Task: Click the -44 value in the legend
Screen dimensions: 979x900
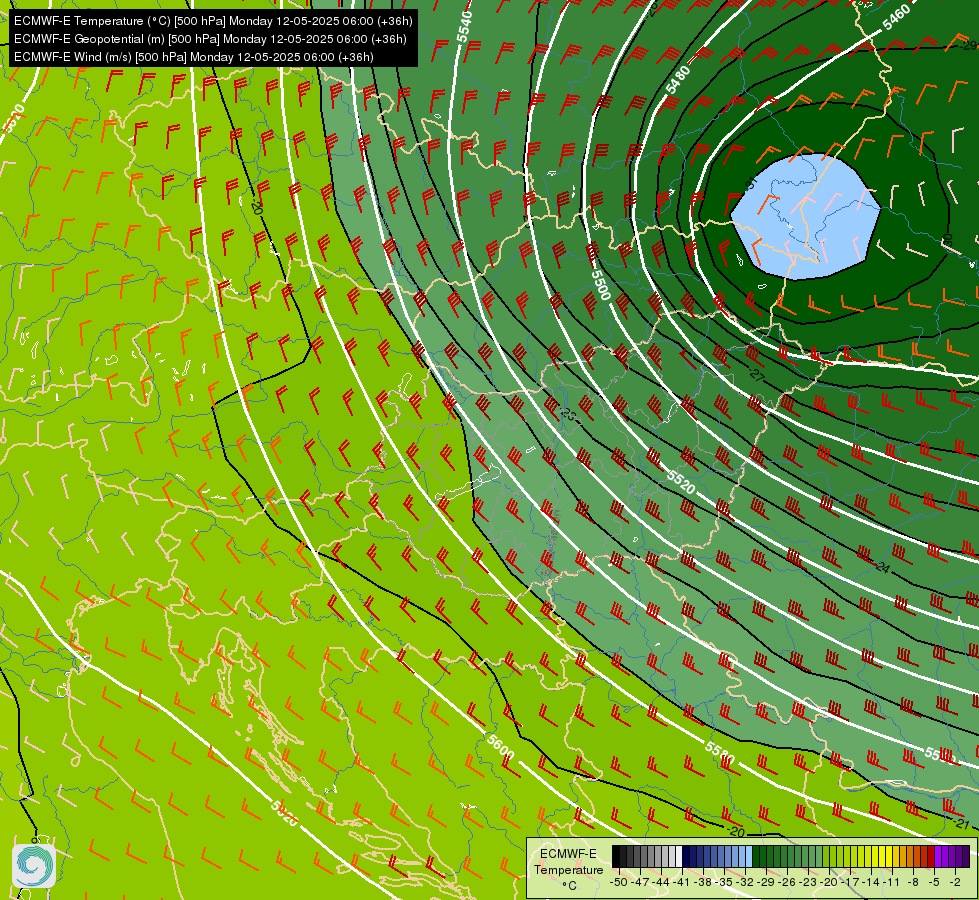Action: [x=661, y=882]
